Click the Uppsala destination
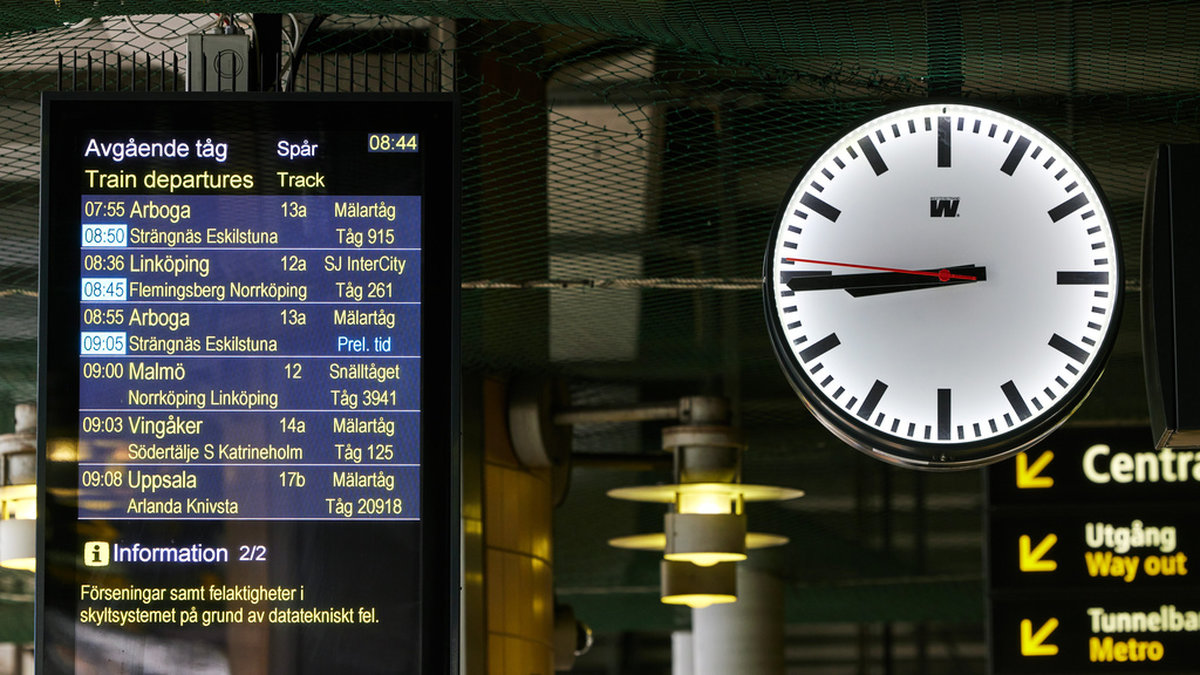Screen dimensions: 1200x675 pyautogui.click(x=162, y=480)
